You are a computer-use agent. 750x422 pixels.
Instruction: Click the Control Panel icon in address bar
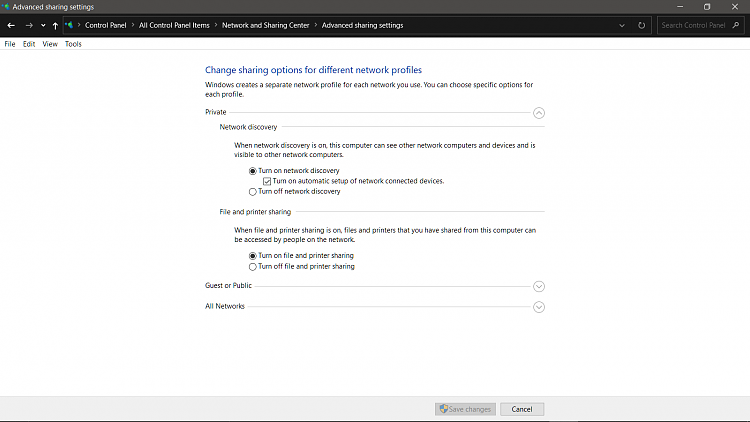(69, 25)
